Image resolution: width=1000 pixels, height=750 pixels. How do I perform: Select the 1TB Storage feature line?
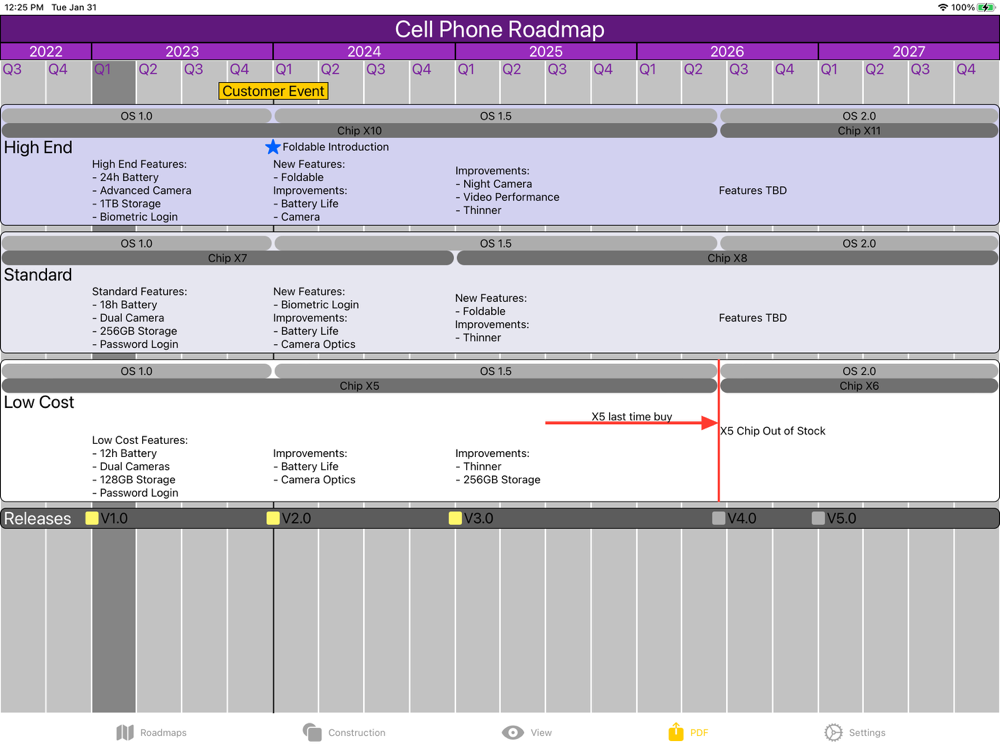[126, 204]
